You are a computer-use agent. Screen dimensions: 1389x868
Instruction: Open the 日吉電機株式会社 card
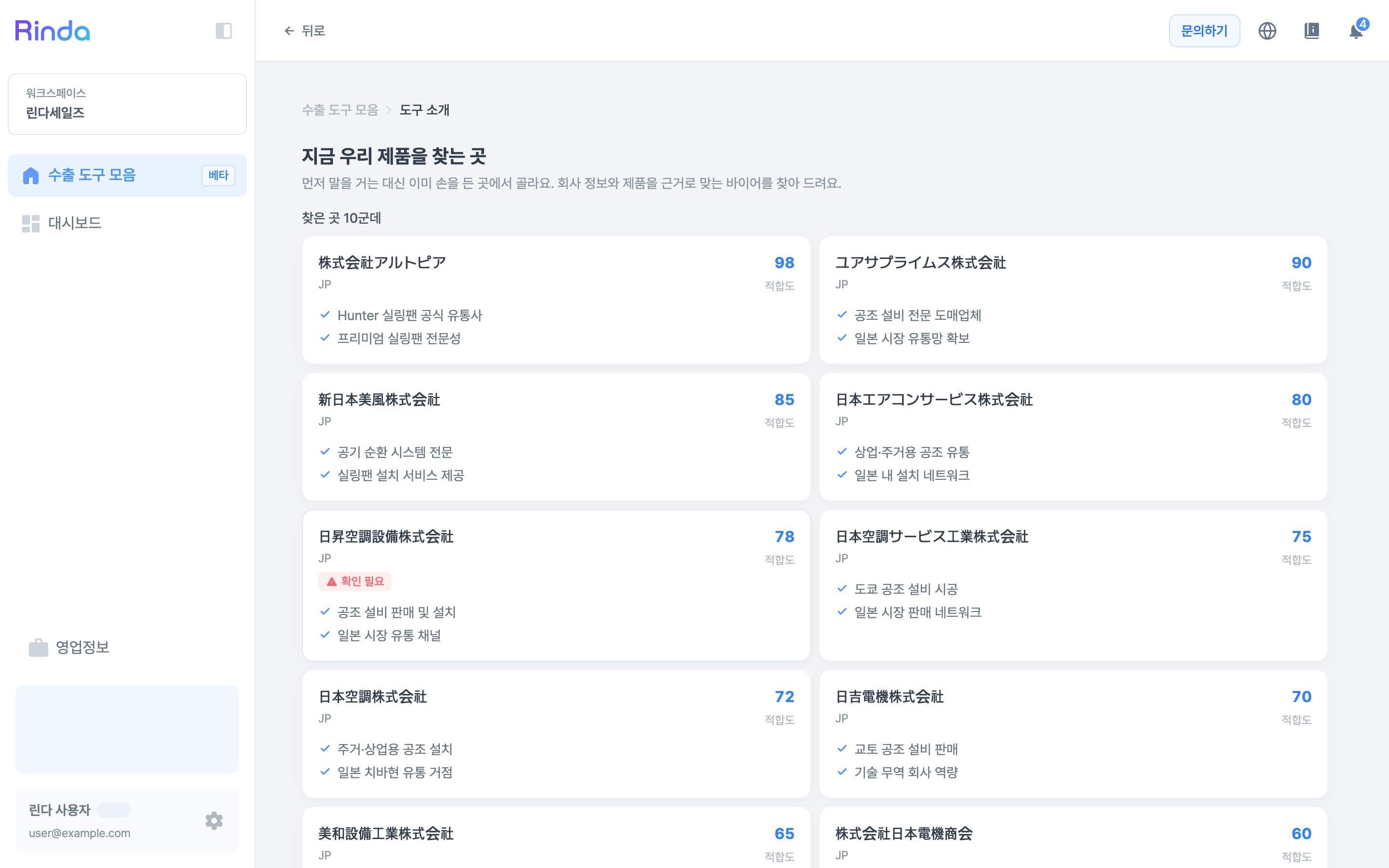(1073, 733)
